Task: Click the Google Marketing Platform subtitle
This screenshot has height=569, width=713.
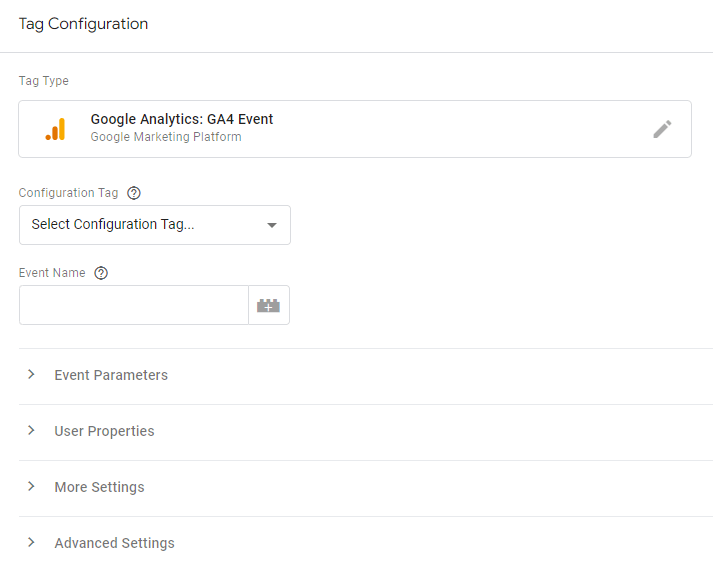Action: (x=166, y=137)
